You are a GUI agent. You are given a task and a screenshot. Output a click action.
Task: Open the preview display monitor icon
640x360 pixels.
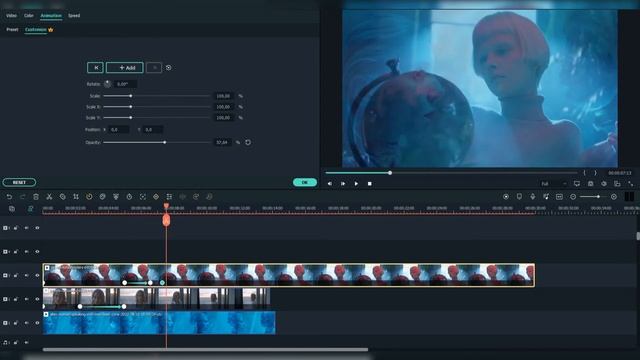(x=577, y=184)
